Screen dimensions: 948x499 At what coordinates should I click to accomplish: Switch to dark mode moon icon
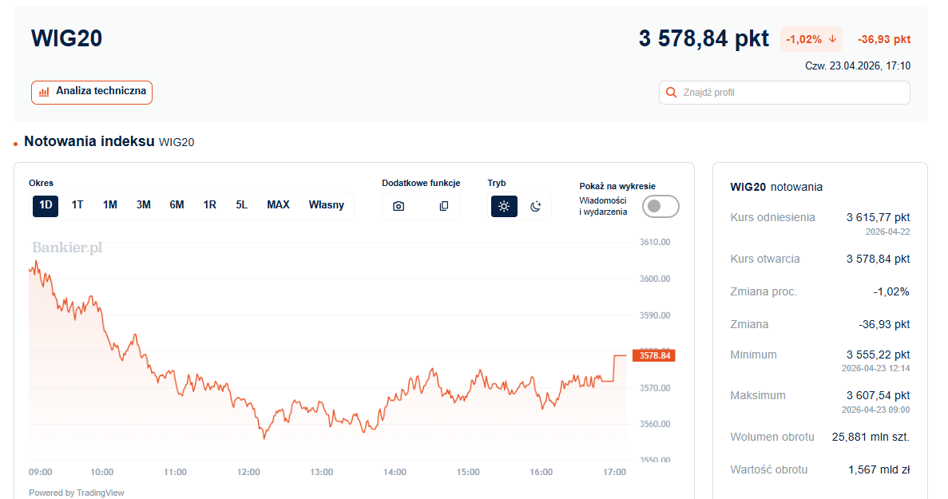536,206
